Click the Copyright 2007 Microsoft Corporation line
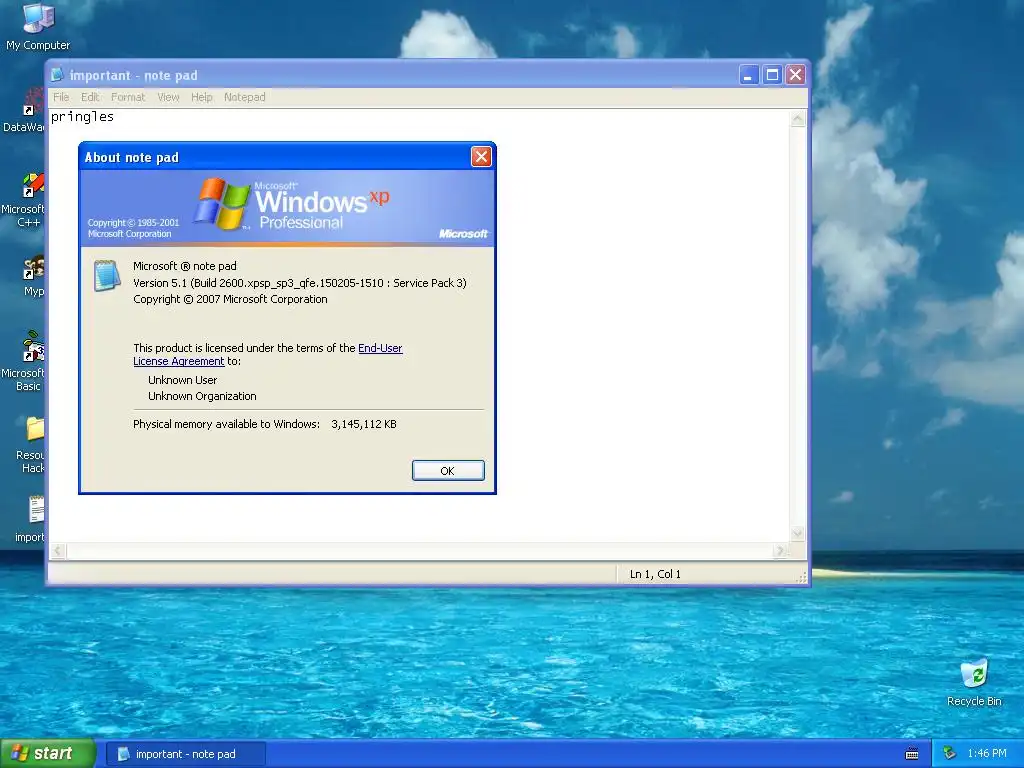This screenshot has height=768, width=1024. (231, 299)
